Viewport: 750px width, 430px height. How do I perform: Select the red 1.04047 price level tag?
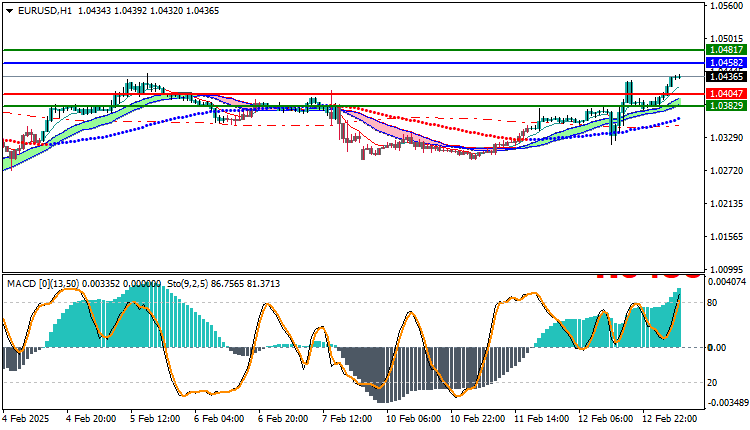point(726,94)
